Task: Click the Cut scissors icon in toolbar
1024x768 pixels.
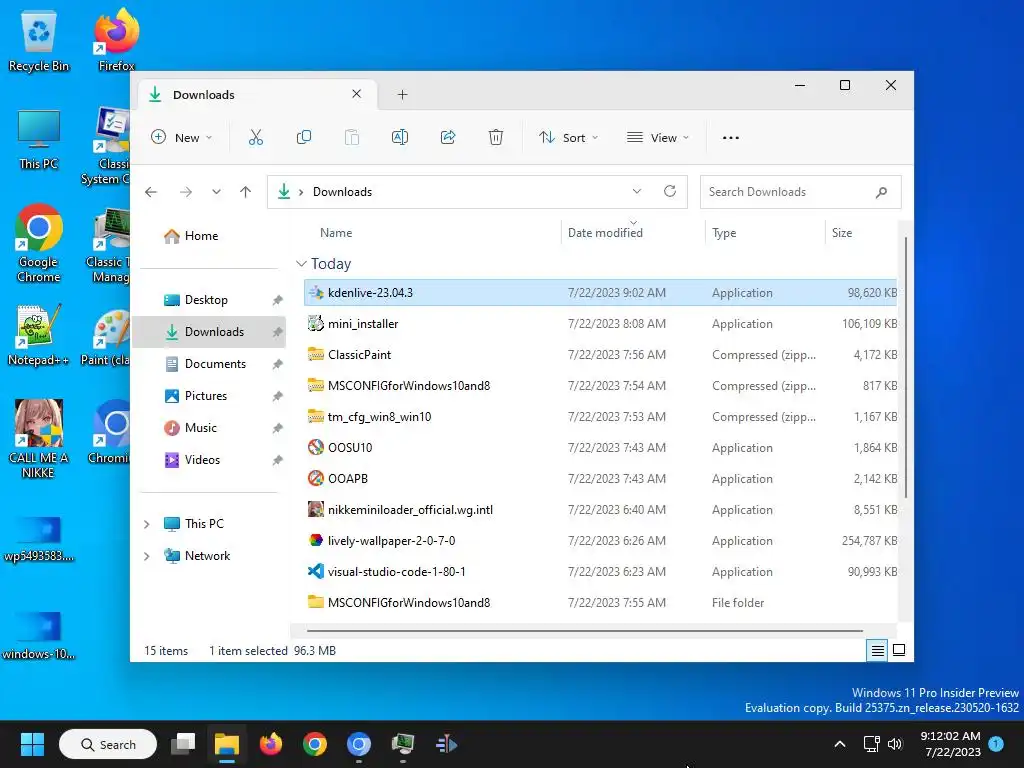Action: (x=255, y=137)
